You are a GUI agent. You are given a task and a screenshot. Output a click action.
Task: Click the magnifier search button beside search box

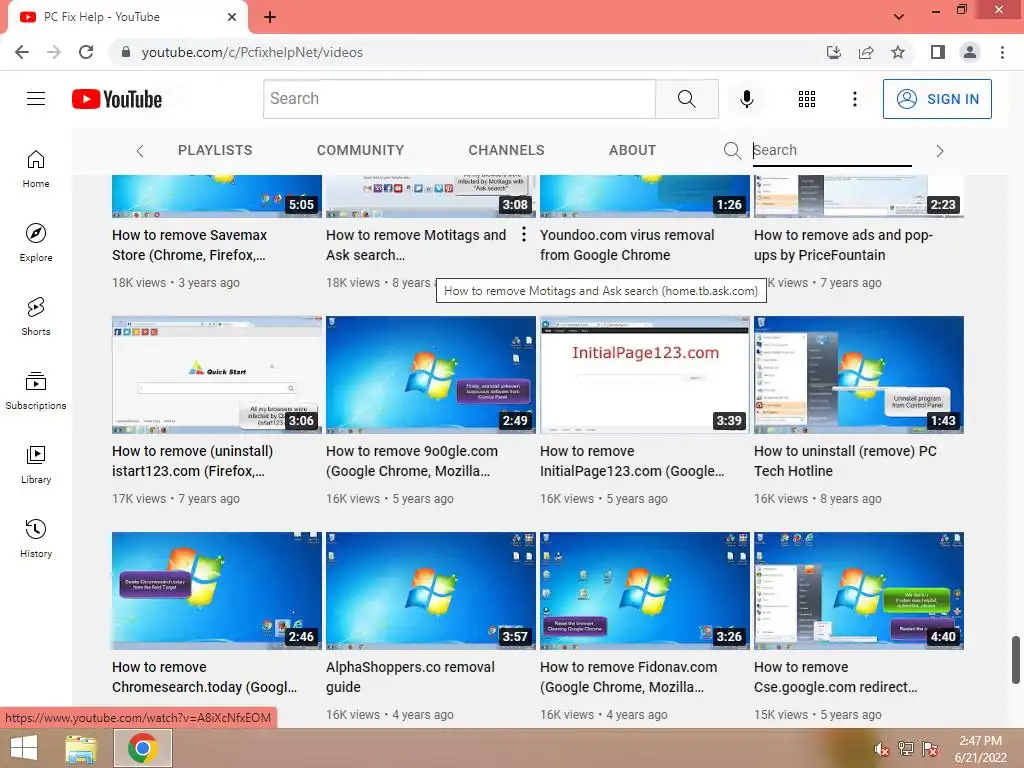[x=686, y=99]
